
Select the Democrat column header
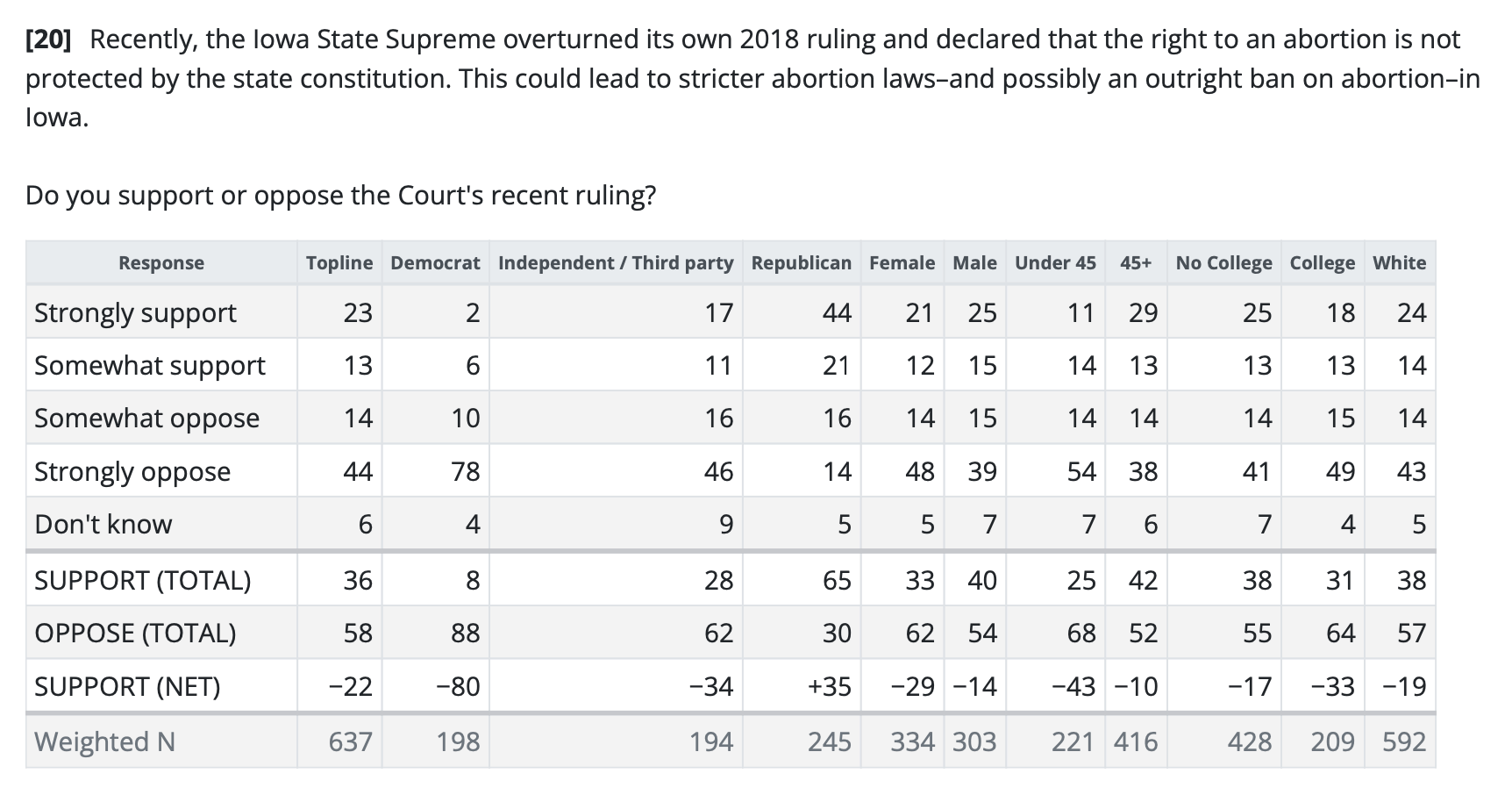tap(435, 263)
